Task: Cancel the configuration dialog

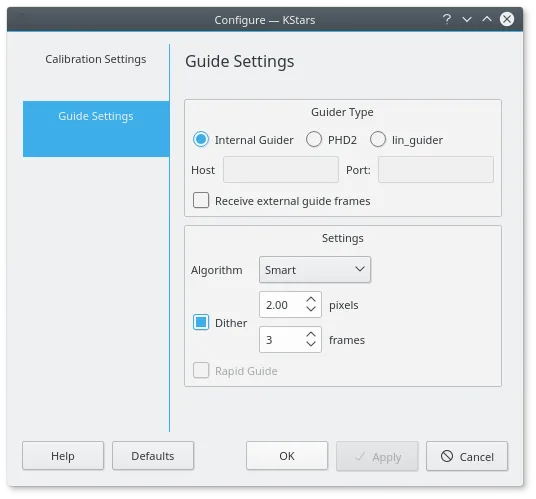Action: [467, 456]
